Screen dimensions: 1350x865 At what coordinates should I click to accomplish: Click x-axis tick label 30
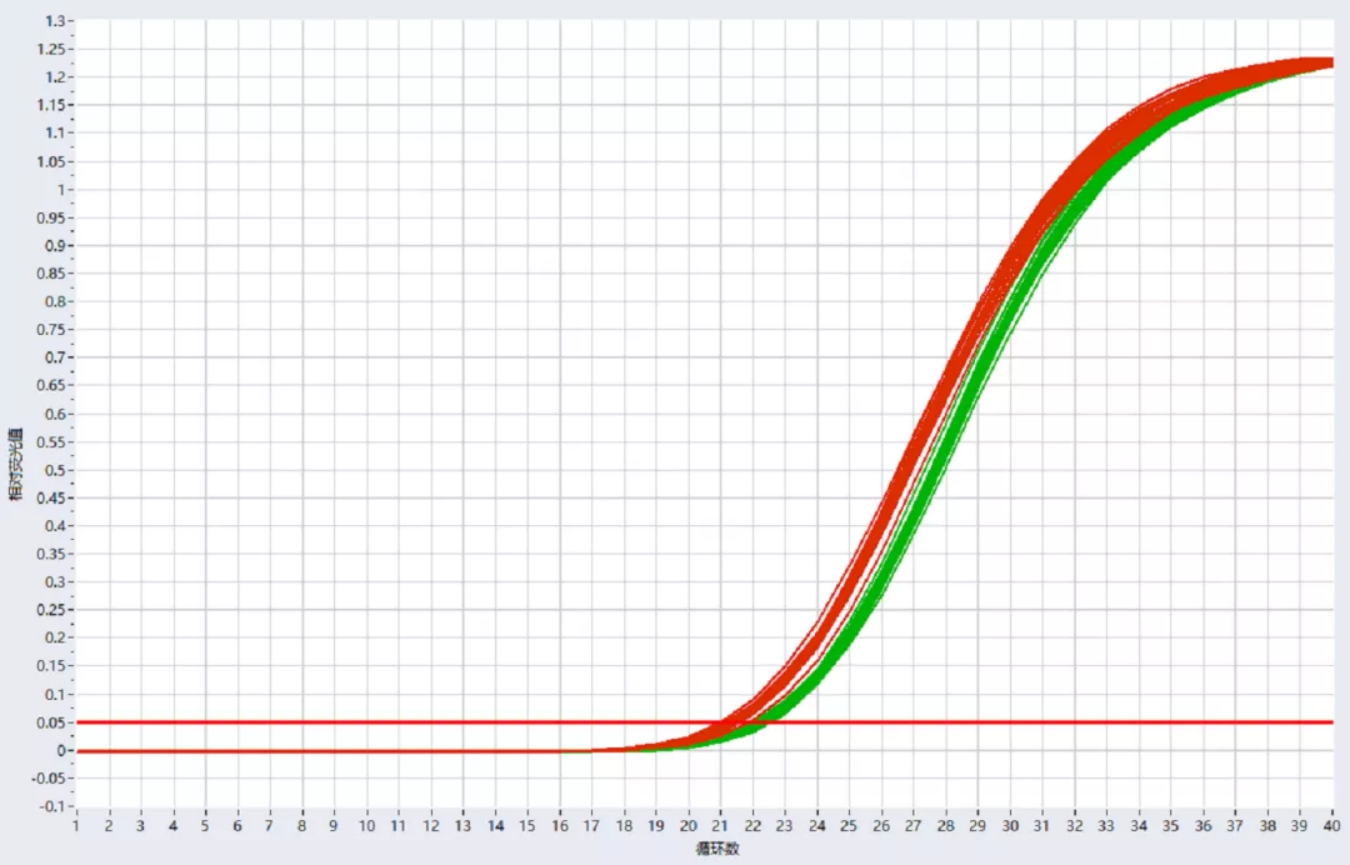point(1011,827)
